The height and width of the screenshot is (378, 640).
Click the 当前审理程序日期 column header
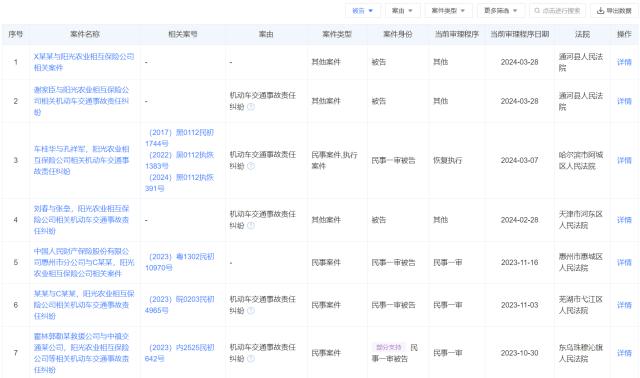[x=520, y=34]
